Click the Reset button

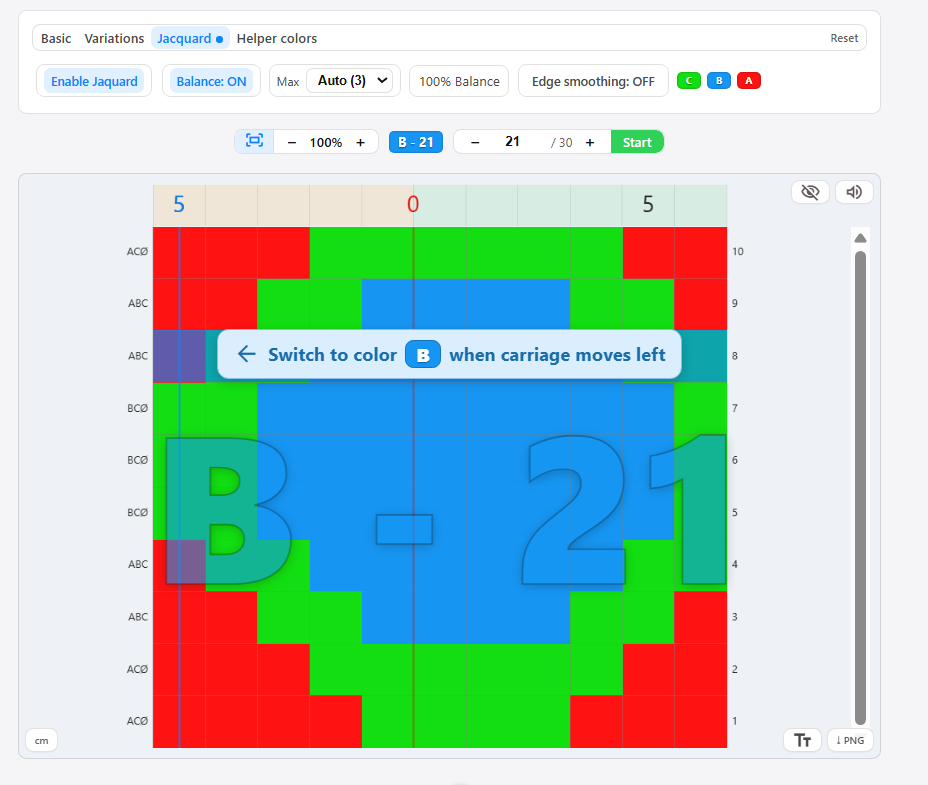(844, 38)
